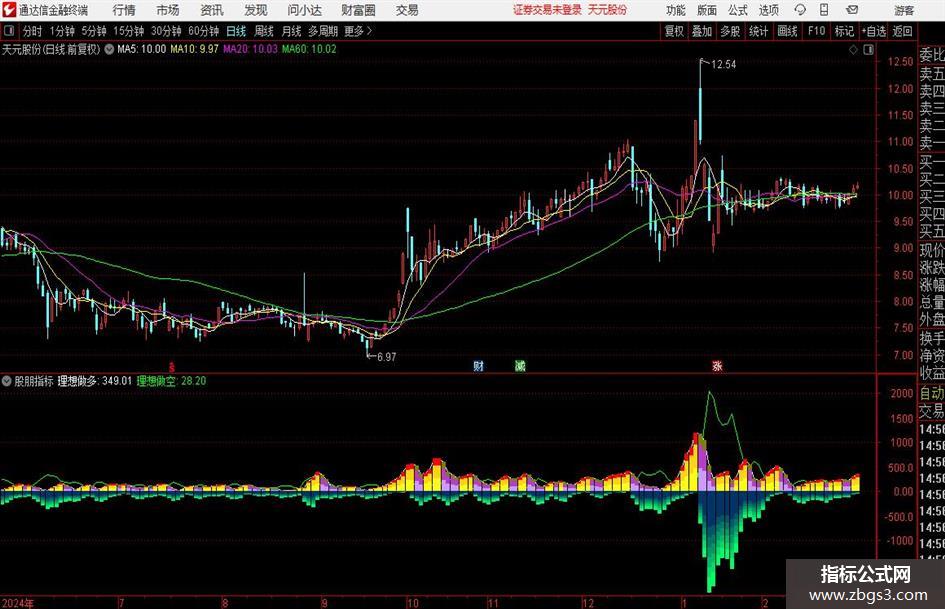This screenshot has height=609, width=945.
Task: Switch to 15分钟 period
Action: tap(128, 31)
